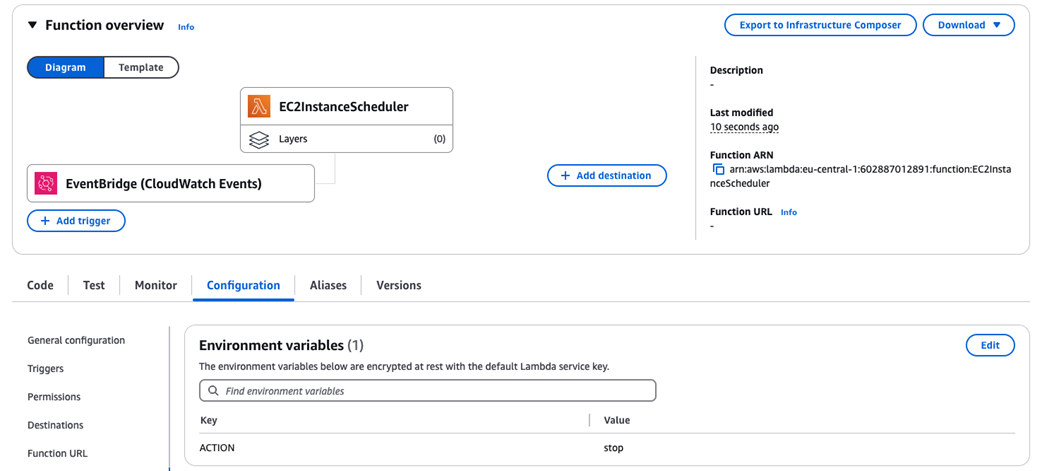Screen dimensions: 1042x471
Task: Click the orange Lambda function icon
Action: 259,106
